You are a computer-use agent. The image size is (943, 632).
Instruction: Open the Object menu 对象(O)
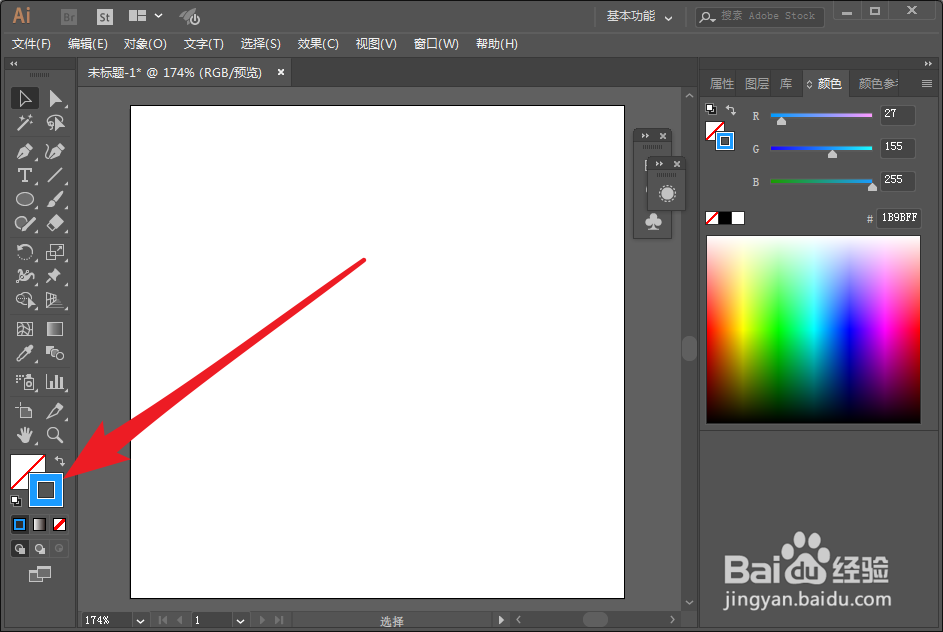tap(145, 44)
